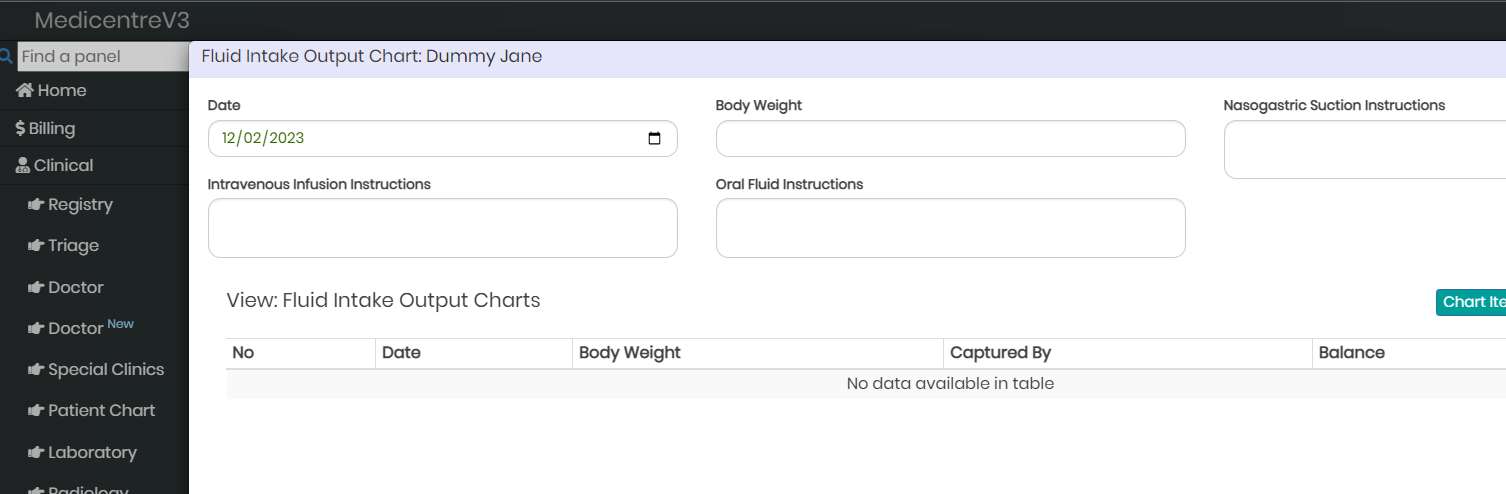Open the date picker calendar icon
Screen dimensions: 1506x494
[x=655, y=138]
